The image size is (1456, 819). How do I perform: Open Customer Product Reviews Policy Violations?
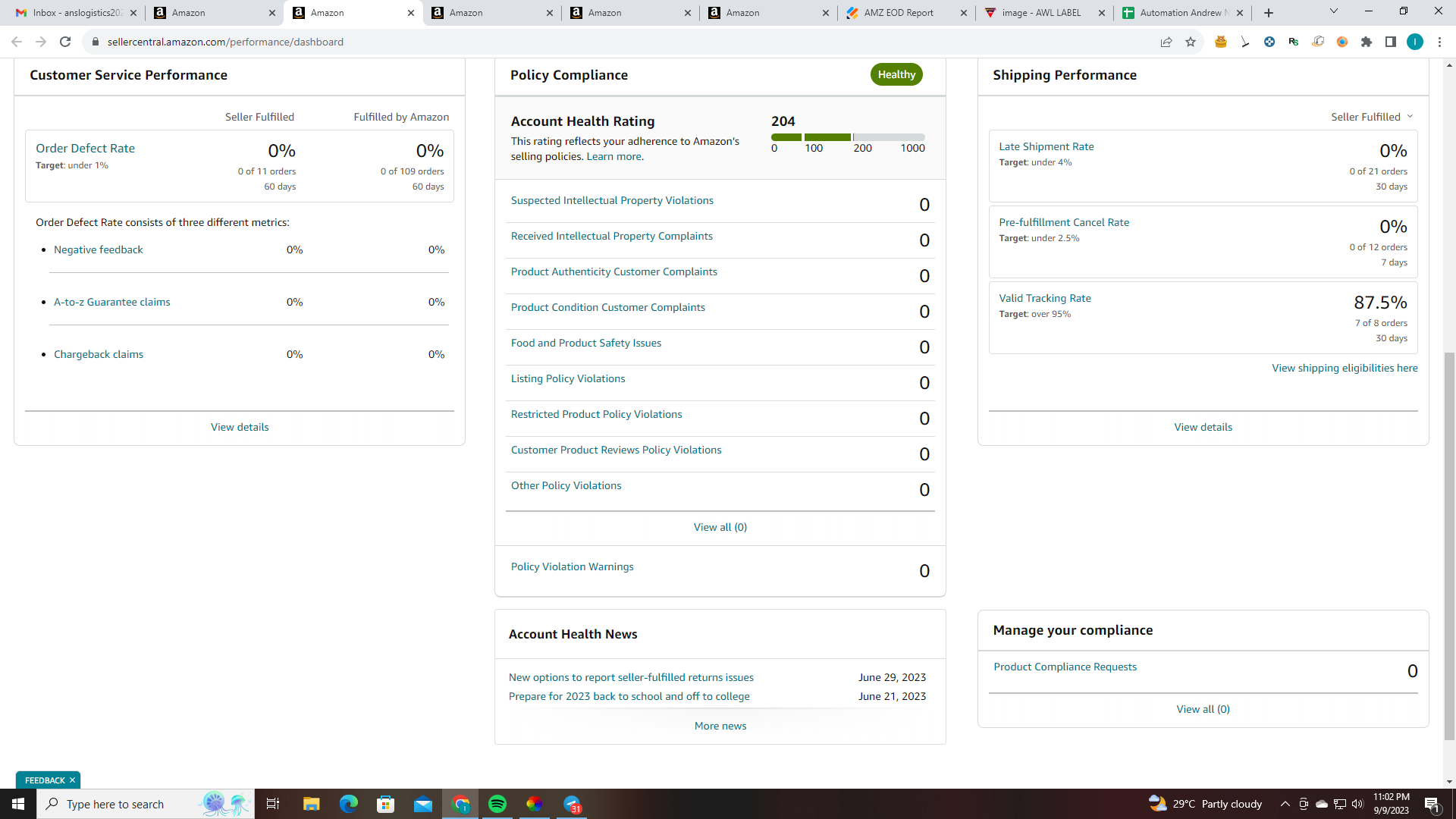(617, 450)
